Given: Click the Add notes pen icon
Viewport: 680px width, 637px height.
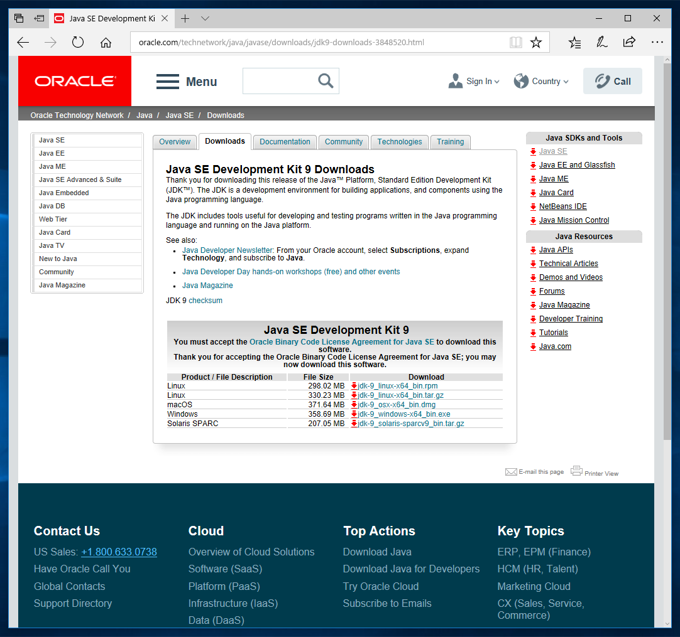Looking at the screenshot, I should tap(602, 42).
